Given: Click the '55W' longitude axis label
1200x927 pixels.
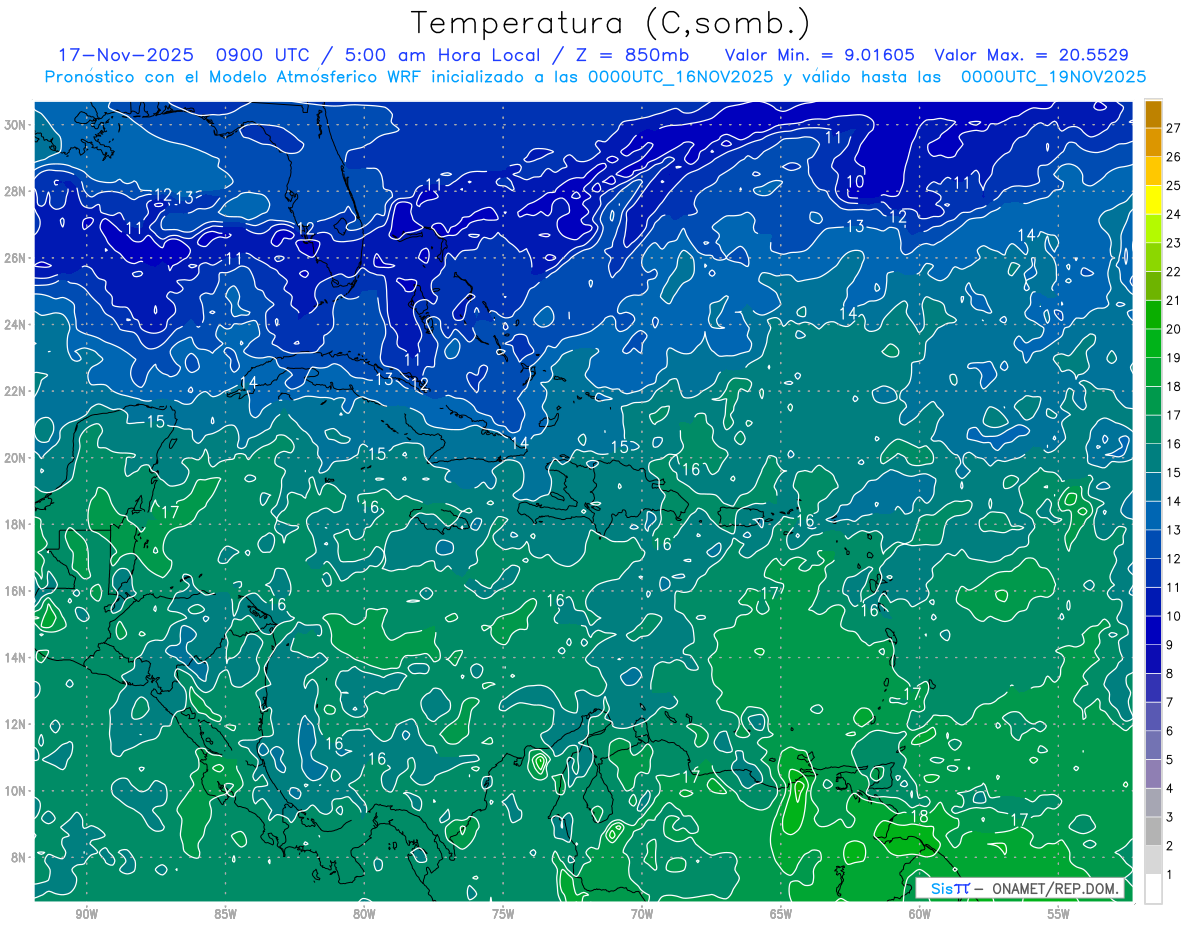Looking at the screenshot, I should 1059,914.
